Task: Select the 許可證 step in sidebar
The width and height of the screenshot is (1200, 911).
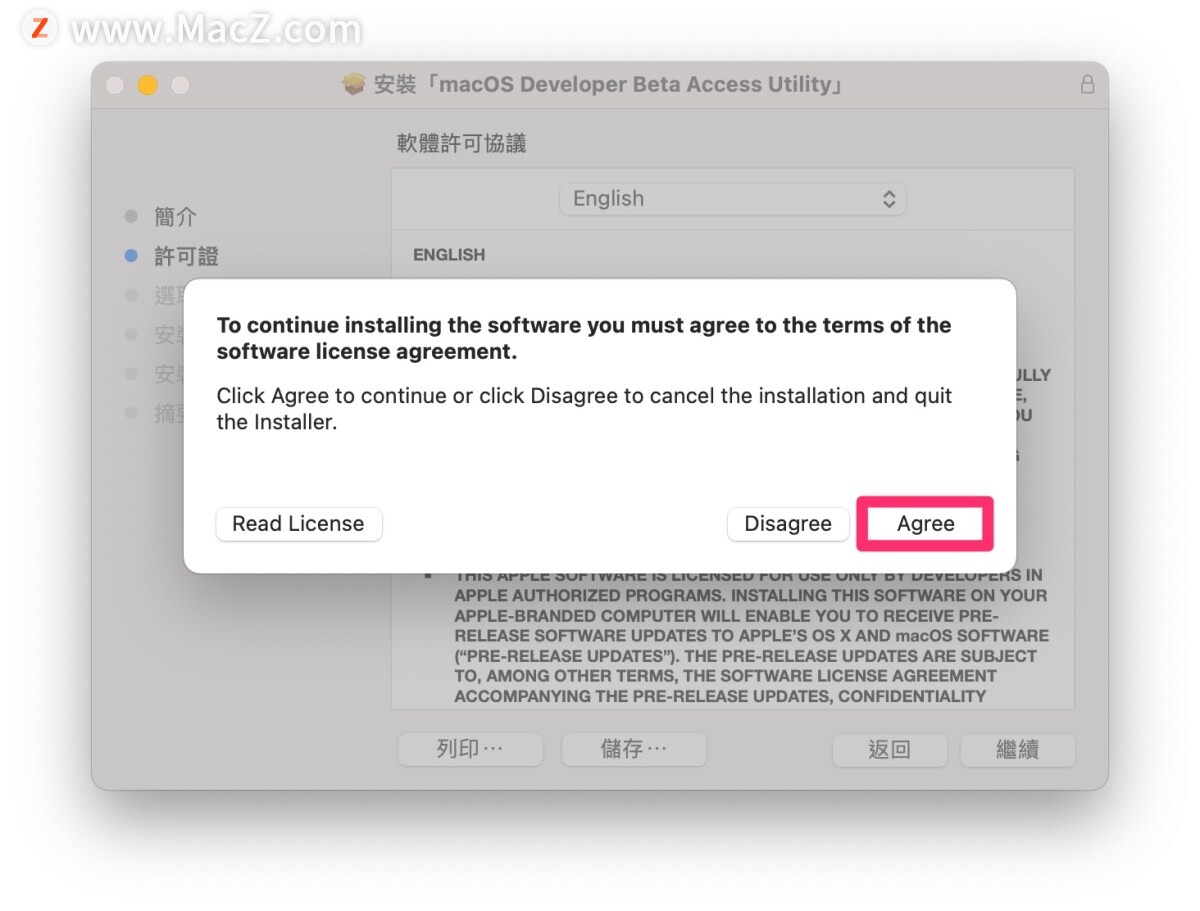Action: [x=186, y=257]
